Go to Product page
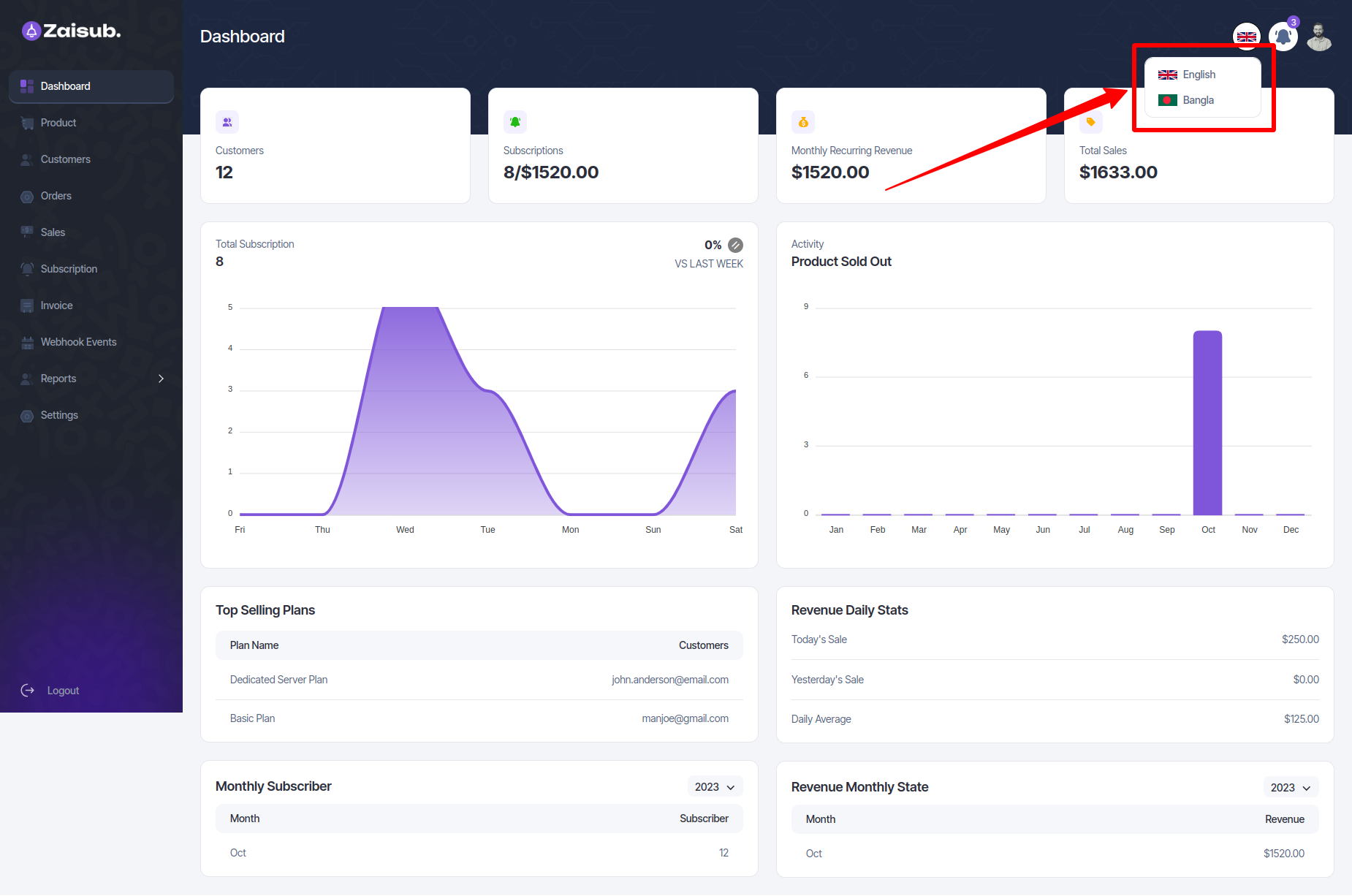Viewport: 1352px width, 896px height. [x=58, y=123]
